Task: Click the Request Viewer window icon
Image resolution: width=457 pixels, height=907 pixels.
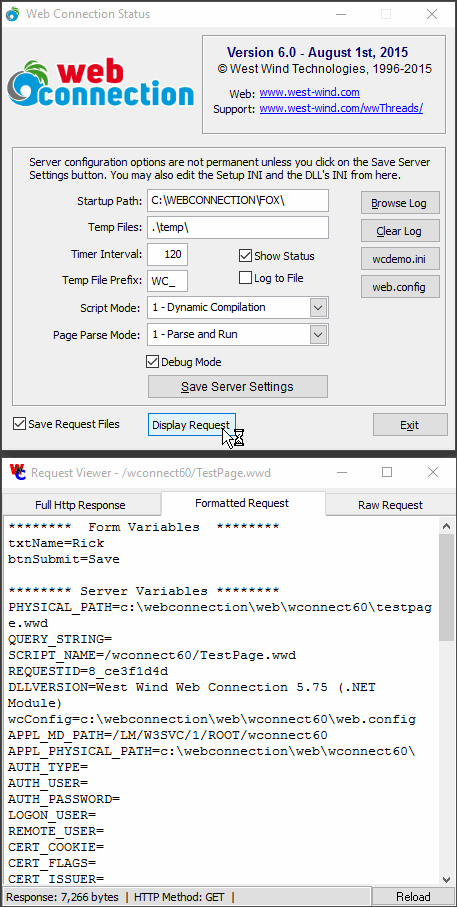Action: click(17, 472)
